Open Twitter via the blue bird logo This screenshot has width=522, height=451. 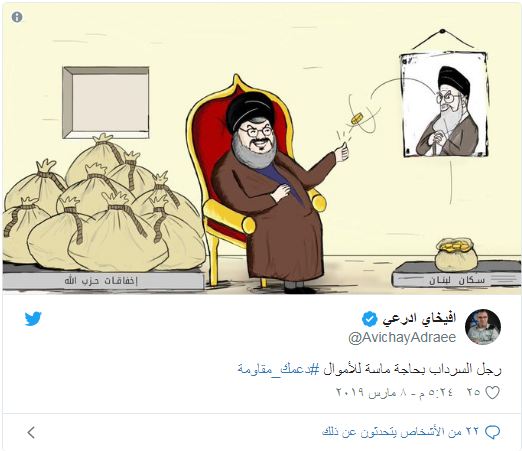coord(33,319)
